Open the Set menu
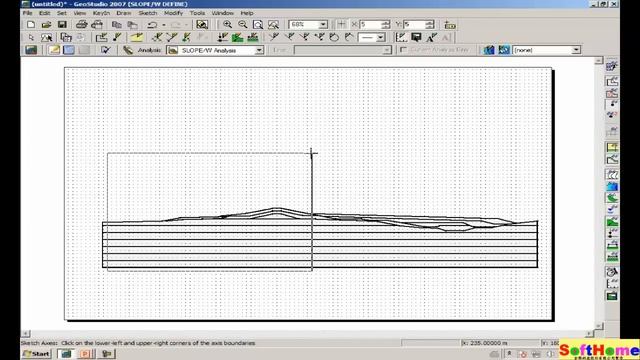 click(62, 13)
